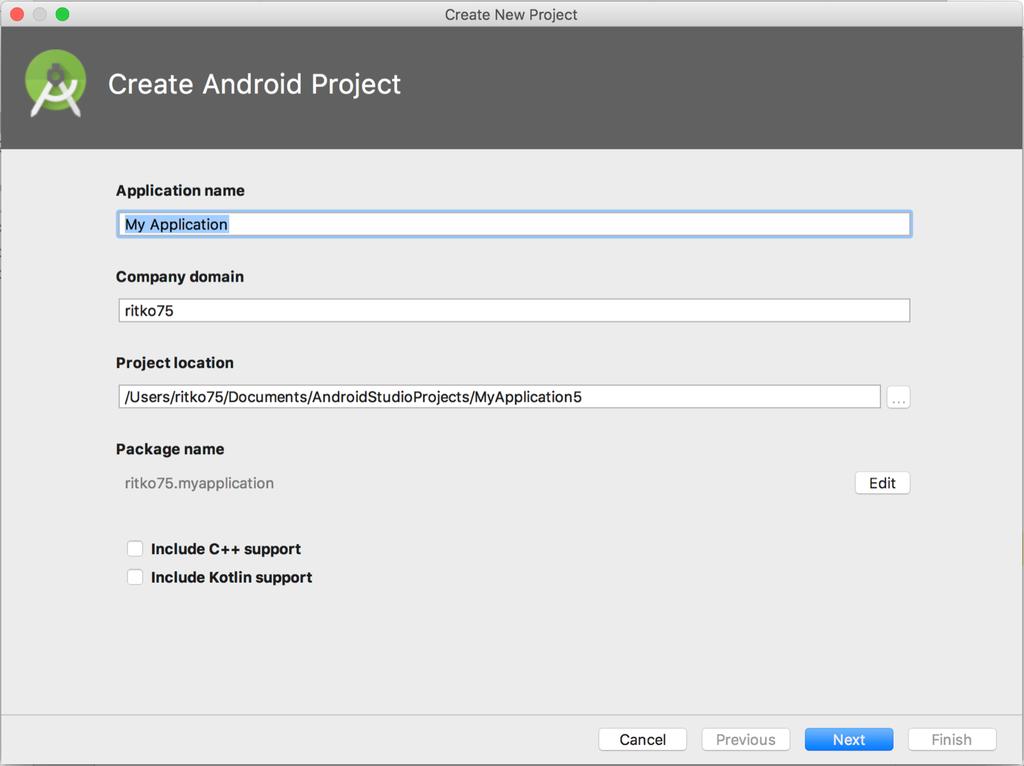The image size is (1024, 766).
Task: Click the Create Android Project heading
Action: [254, 84]
